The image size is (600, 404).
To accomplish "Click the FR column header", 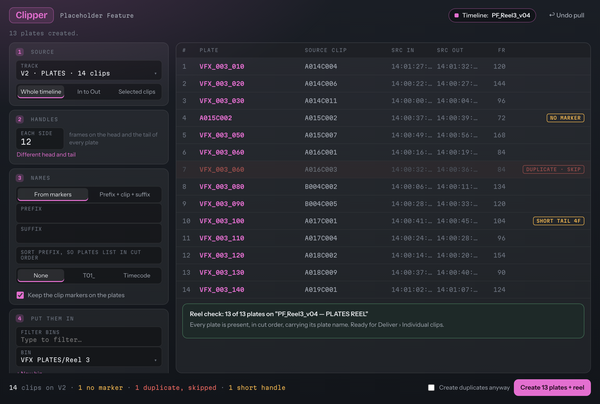I will click(x=501, y=50).
